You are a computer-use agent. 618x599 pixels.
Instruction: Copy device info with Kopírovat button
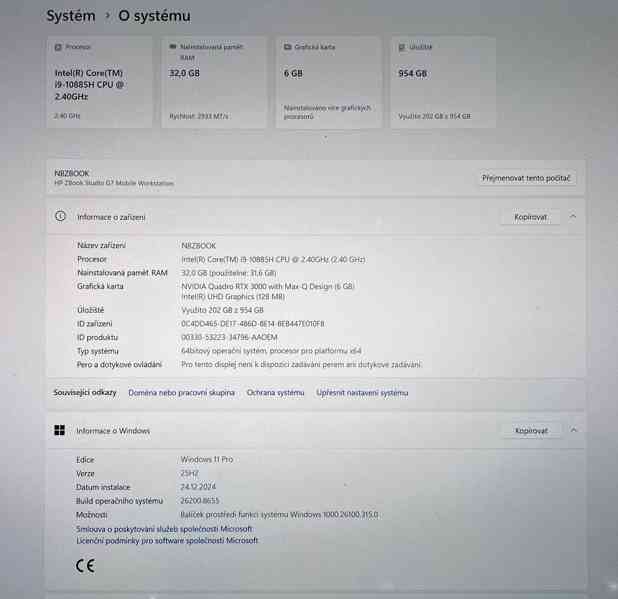click(530, 217)
